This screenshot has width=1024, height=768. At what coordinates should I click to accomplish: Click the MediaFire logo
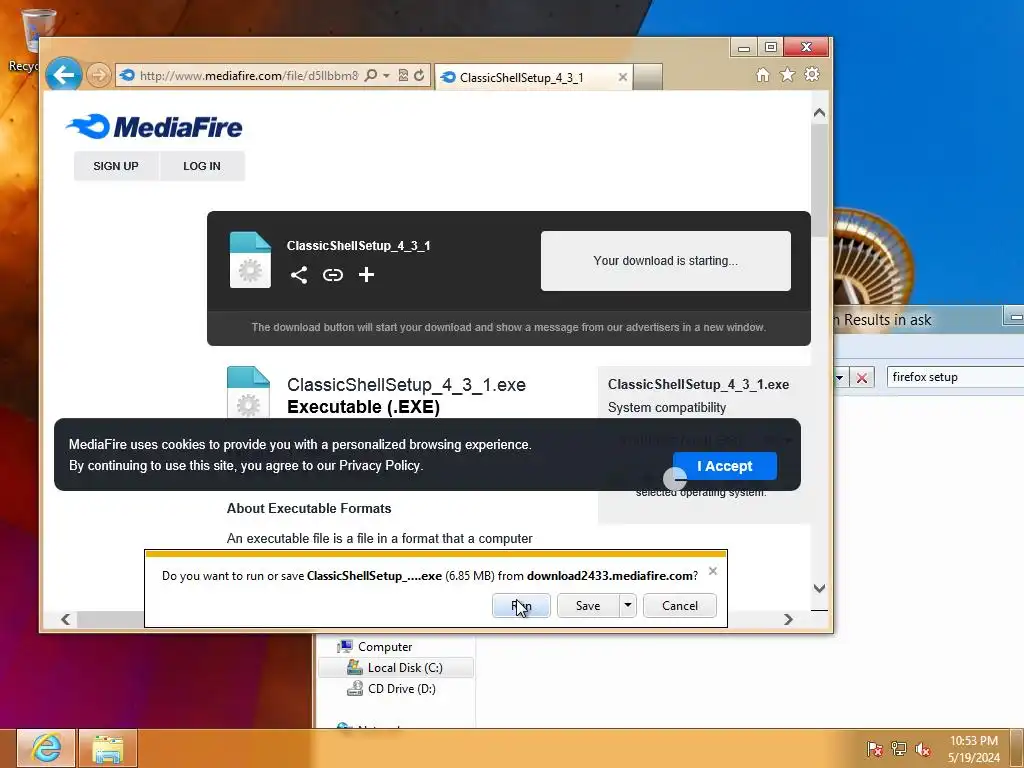[154, 127]
